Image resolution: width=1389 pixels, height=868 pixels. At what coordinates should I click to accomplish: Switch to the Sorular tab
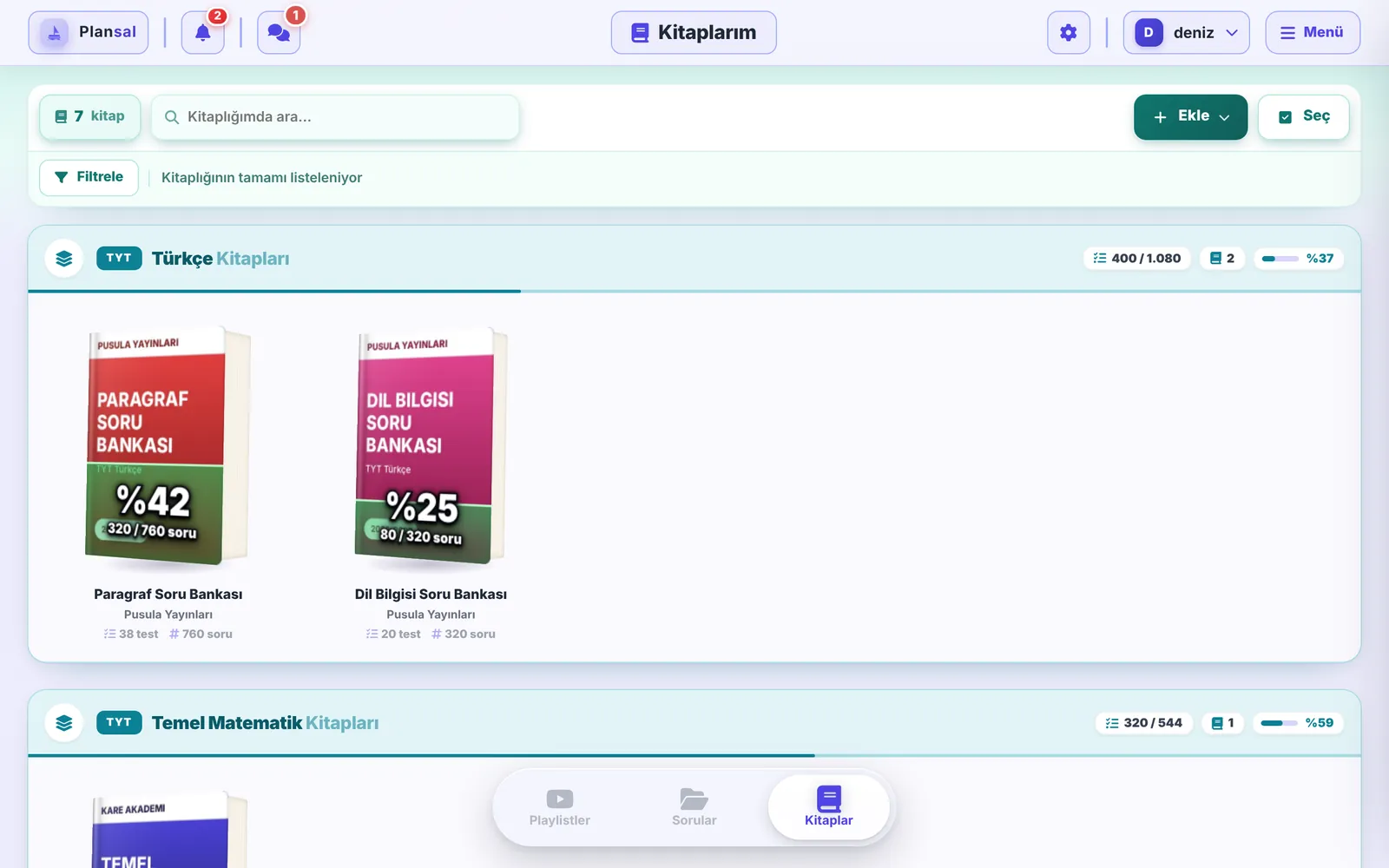tap(694, 808)
